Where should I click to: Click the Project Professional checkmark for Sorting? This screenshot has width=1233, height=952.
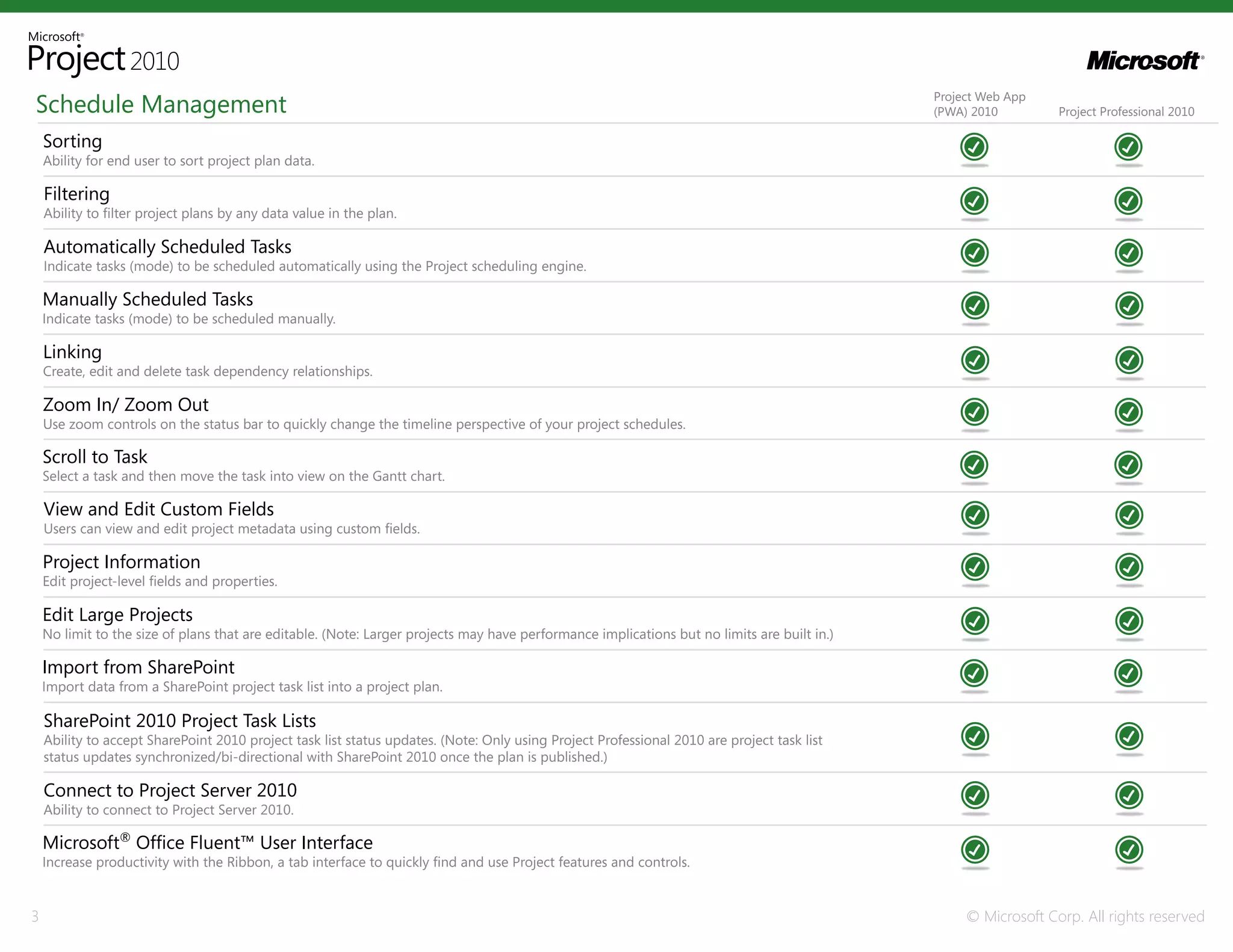click(1129, 147)
